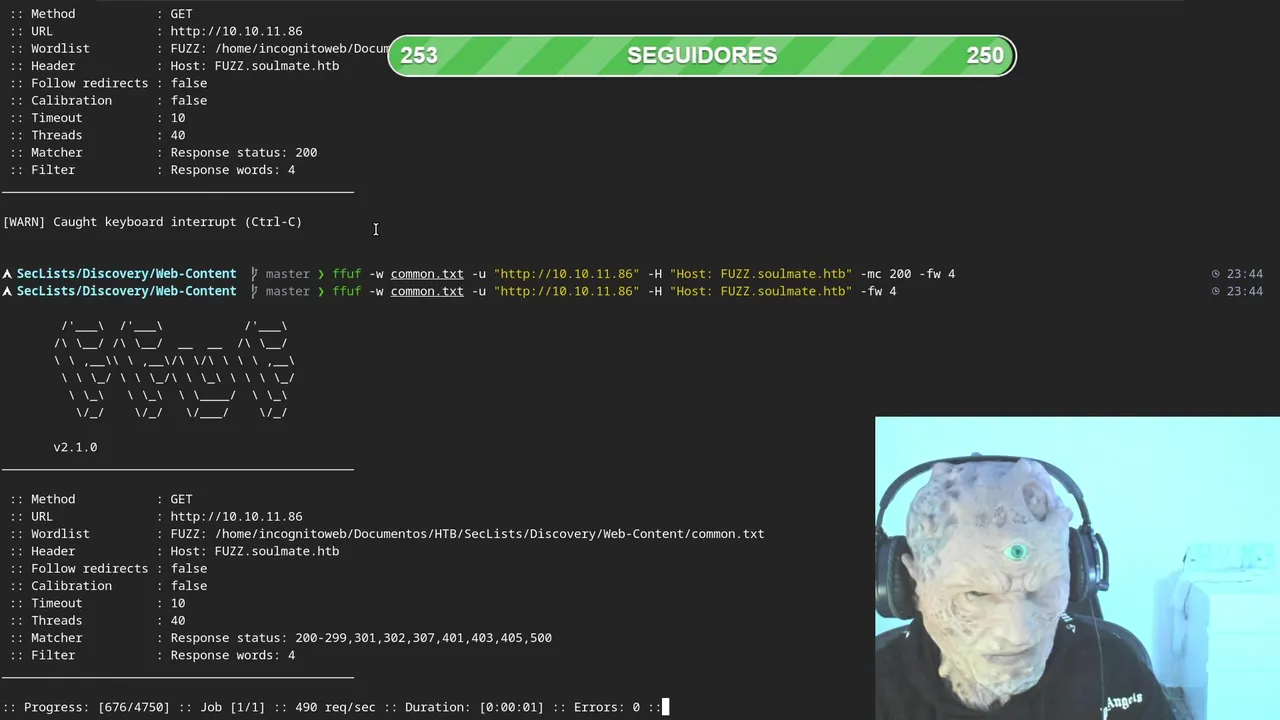This screenshot has height=720, width=1280.
Task: Click 'common.txt' in the command containing -mc 200
Action: point(427,274)
